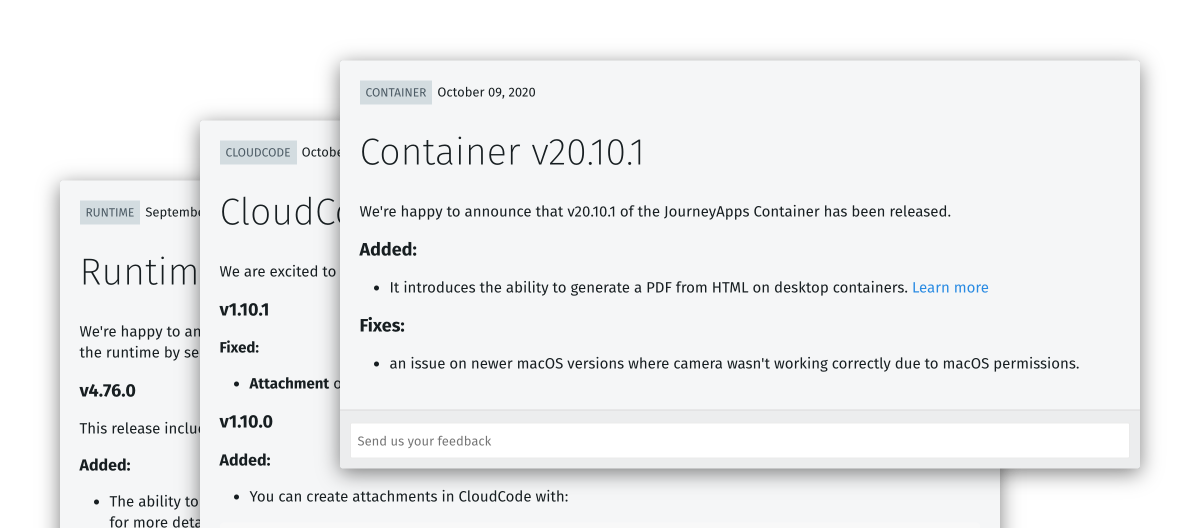Select the CONTAINER category tag
1200x528 pixels.
point(396,92)
